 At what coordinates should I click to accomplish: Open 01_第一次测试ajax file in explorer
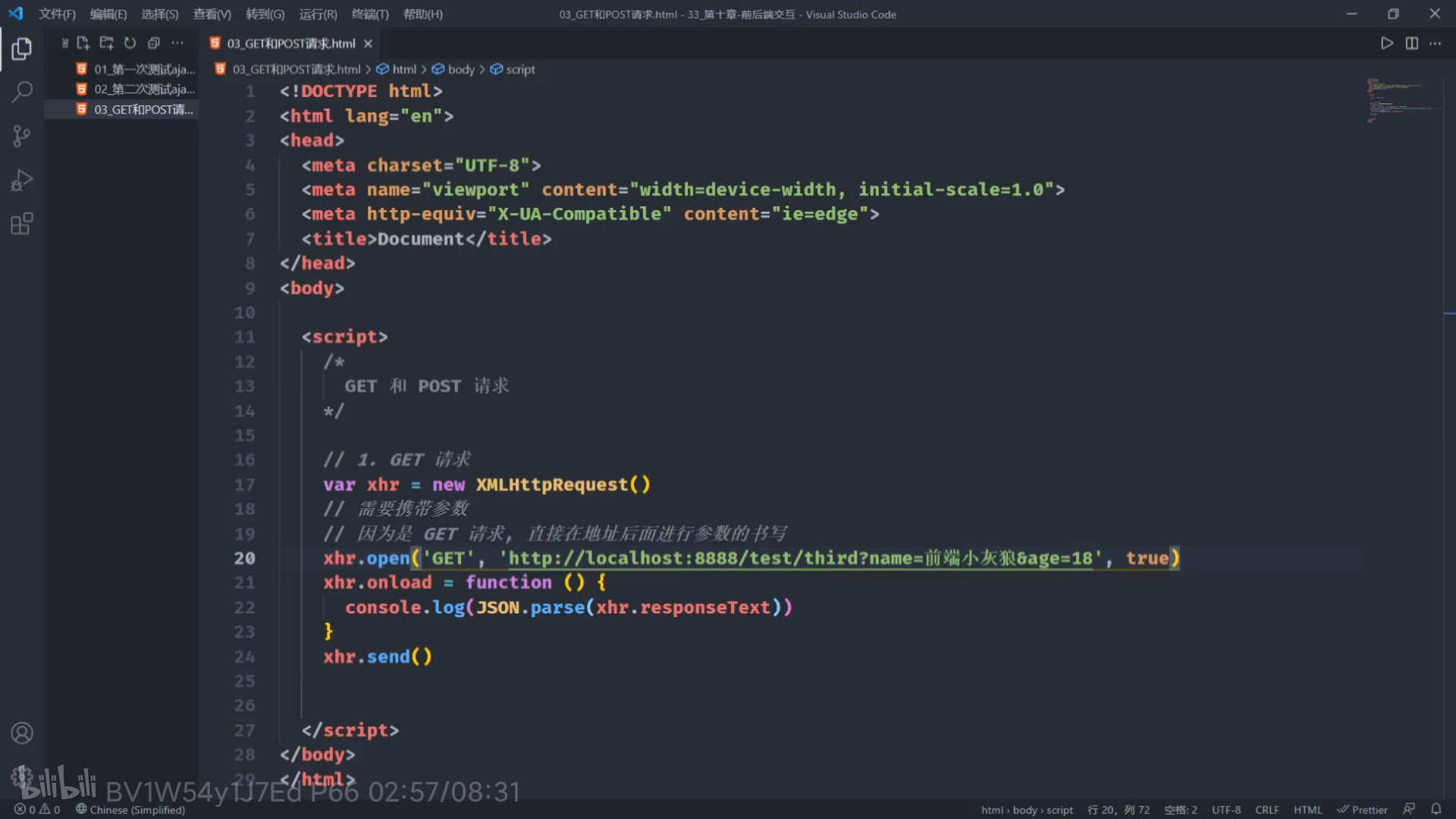(x=143, y=69)
